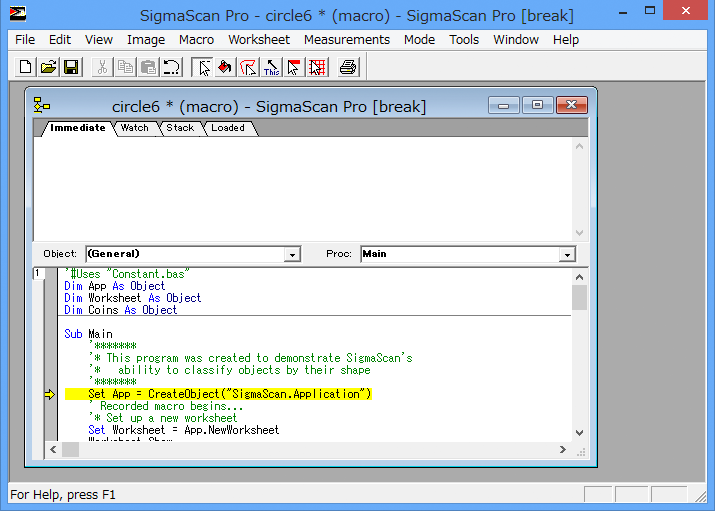Image resolution: width=715 pixels, height=511 pixels.
Task: Open the Measurements menu
Action: 347,40
